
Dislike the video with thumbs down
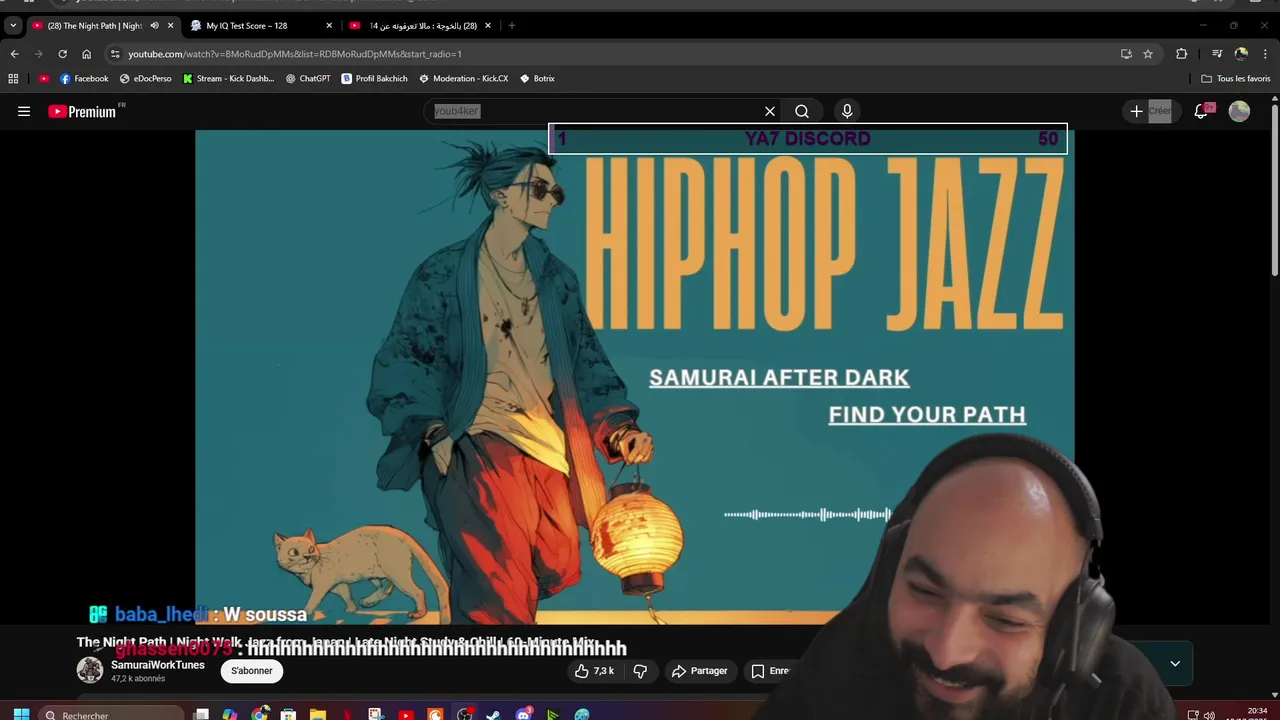[641, 671]
